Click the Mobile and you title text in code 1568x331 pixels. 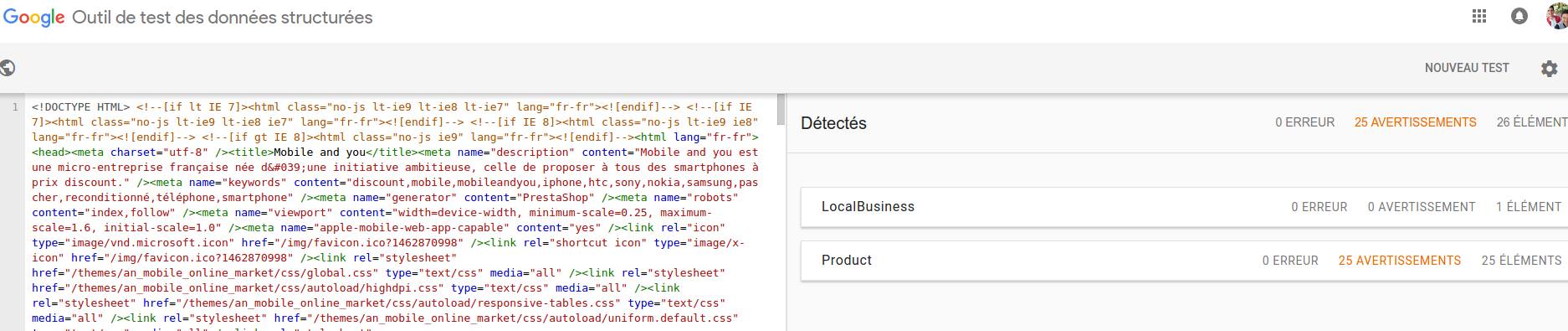pyautogui.click(x=320, y=153)
